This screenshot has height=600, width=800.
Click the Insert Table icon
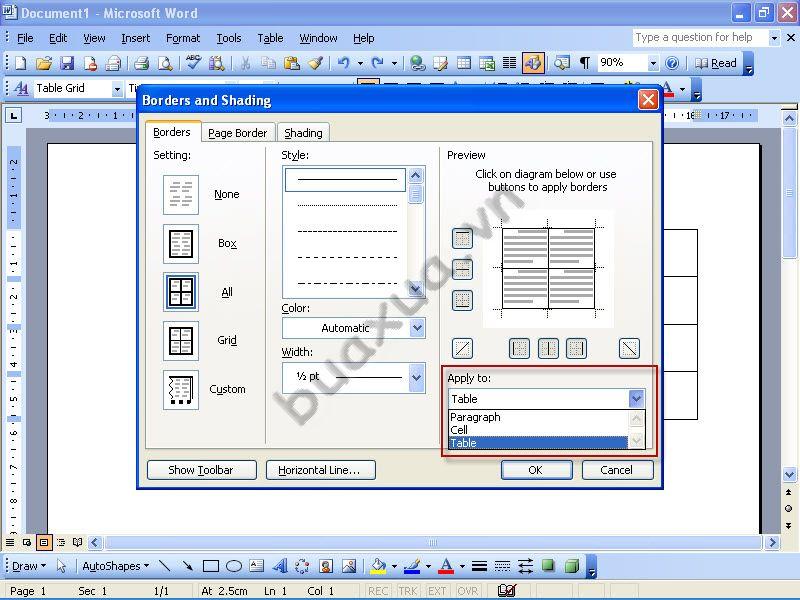[x=464, y=63]
